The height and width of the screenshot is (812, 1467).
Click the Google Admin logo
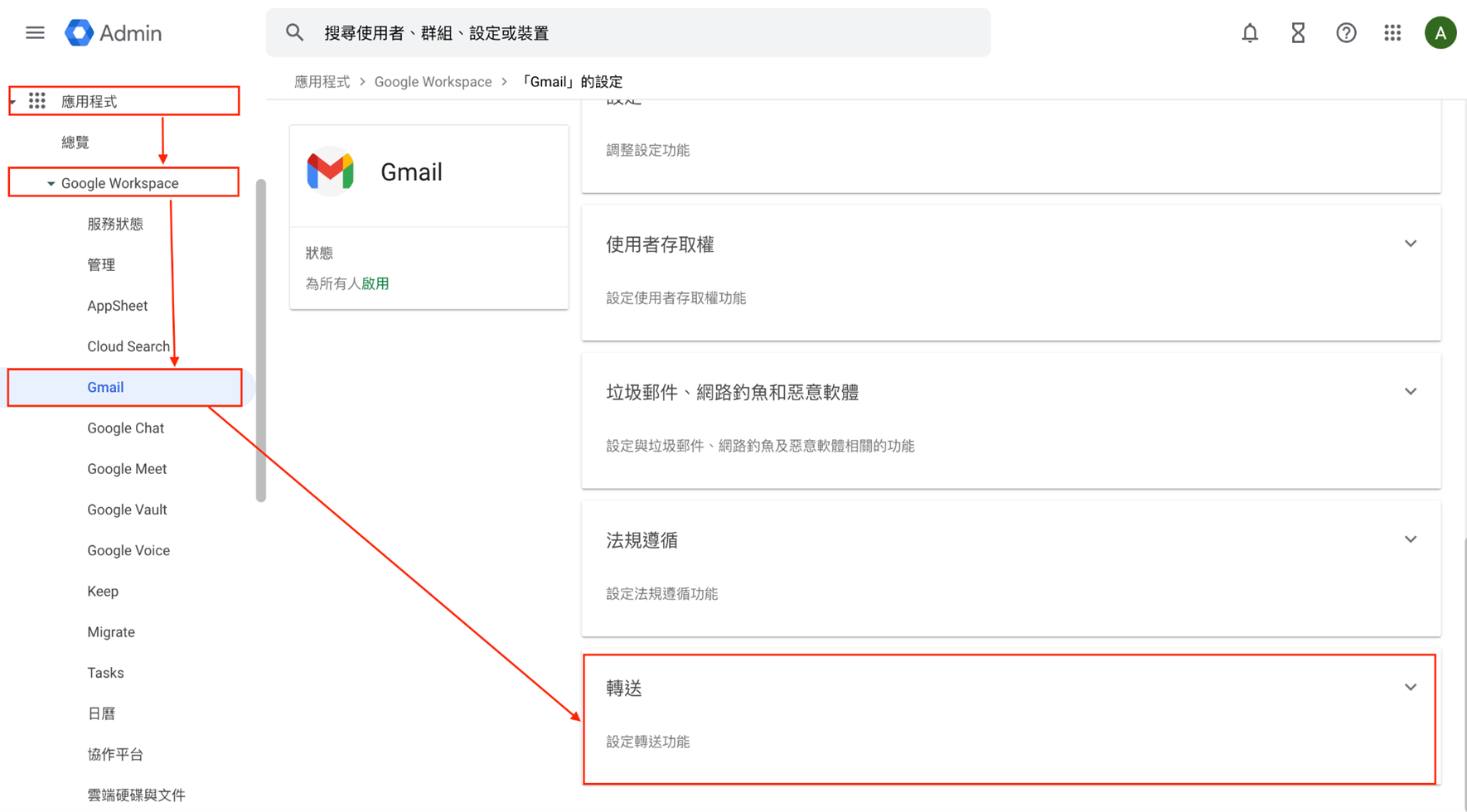(113, 33)
